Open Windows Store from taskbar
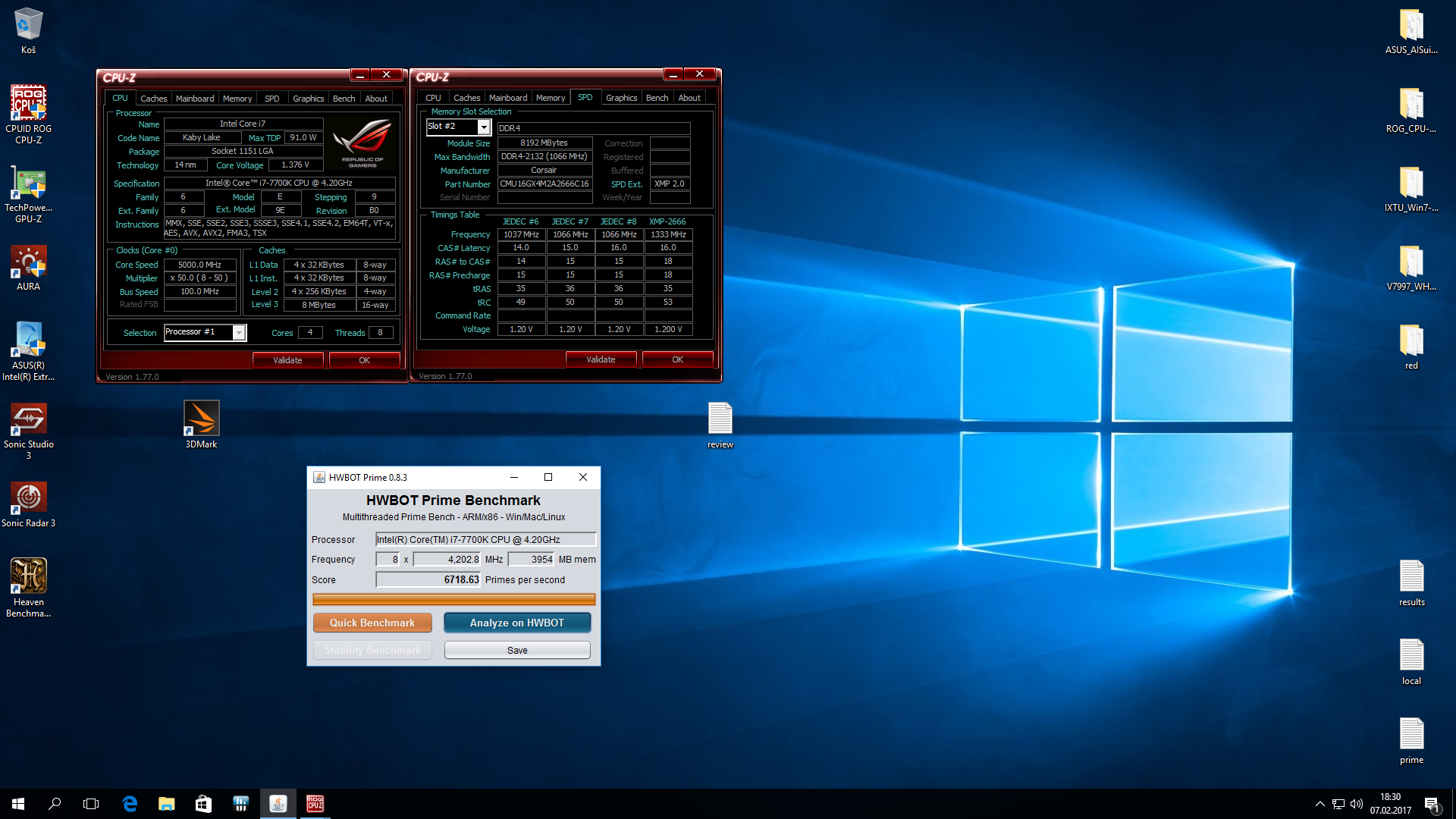 pos(203,804)
